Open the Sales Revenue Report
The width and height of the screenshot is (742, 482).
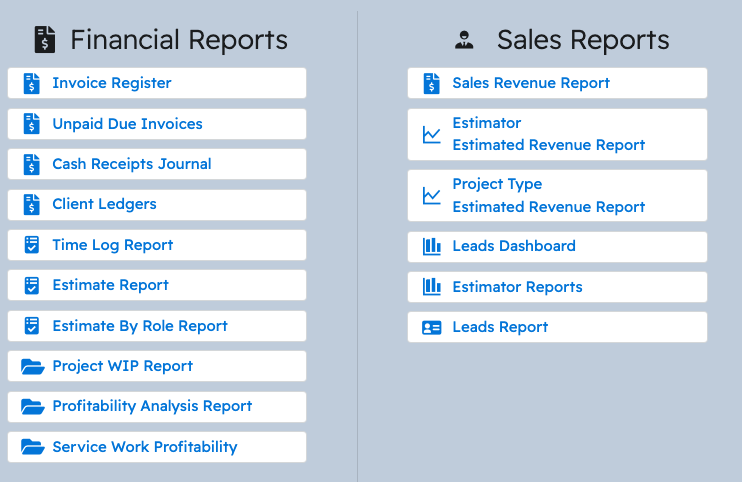(557, 83)
